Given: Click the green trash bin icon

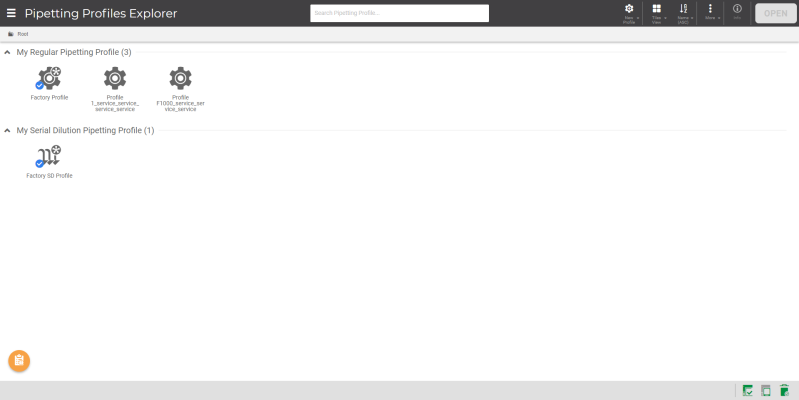Looking at the screenshot, I should [x=785, y=391].
